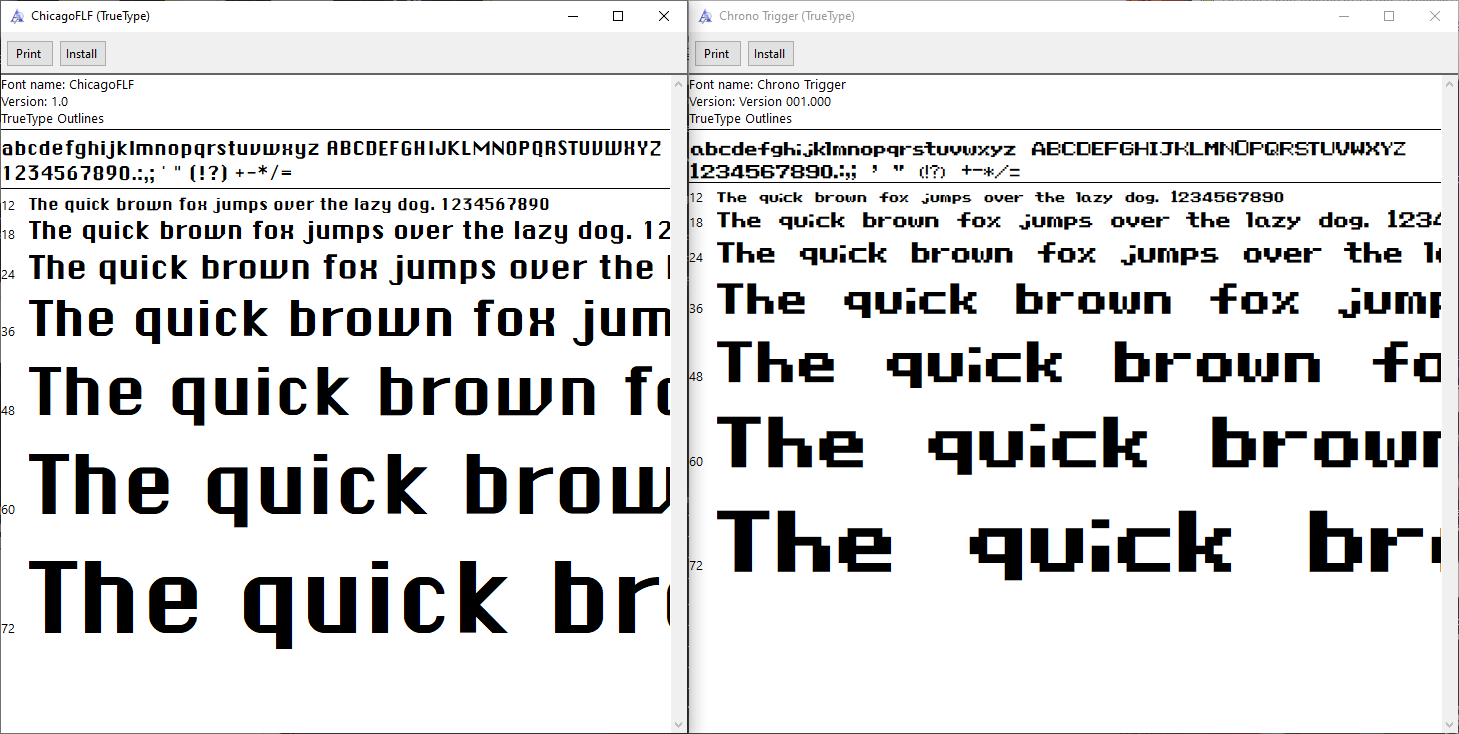Viewport: 1459px width, 734px height.
Task: Minimize the ChicagoFLF font window
Action: pyautogui.click(x=572, y=16)
